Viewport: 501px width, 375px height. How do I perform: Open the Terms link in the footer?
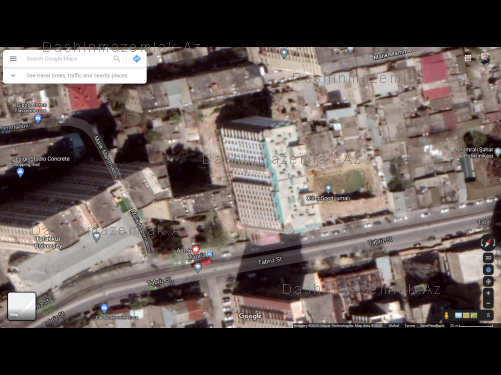click(x=409, y=325)
